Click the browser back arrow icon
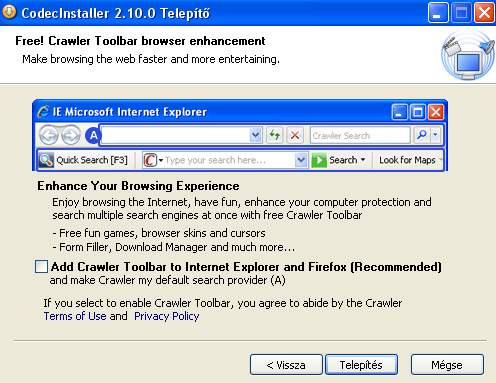This screenshot has width=496, height=383. click(49, 135)
